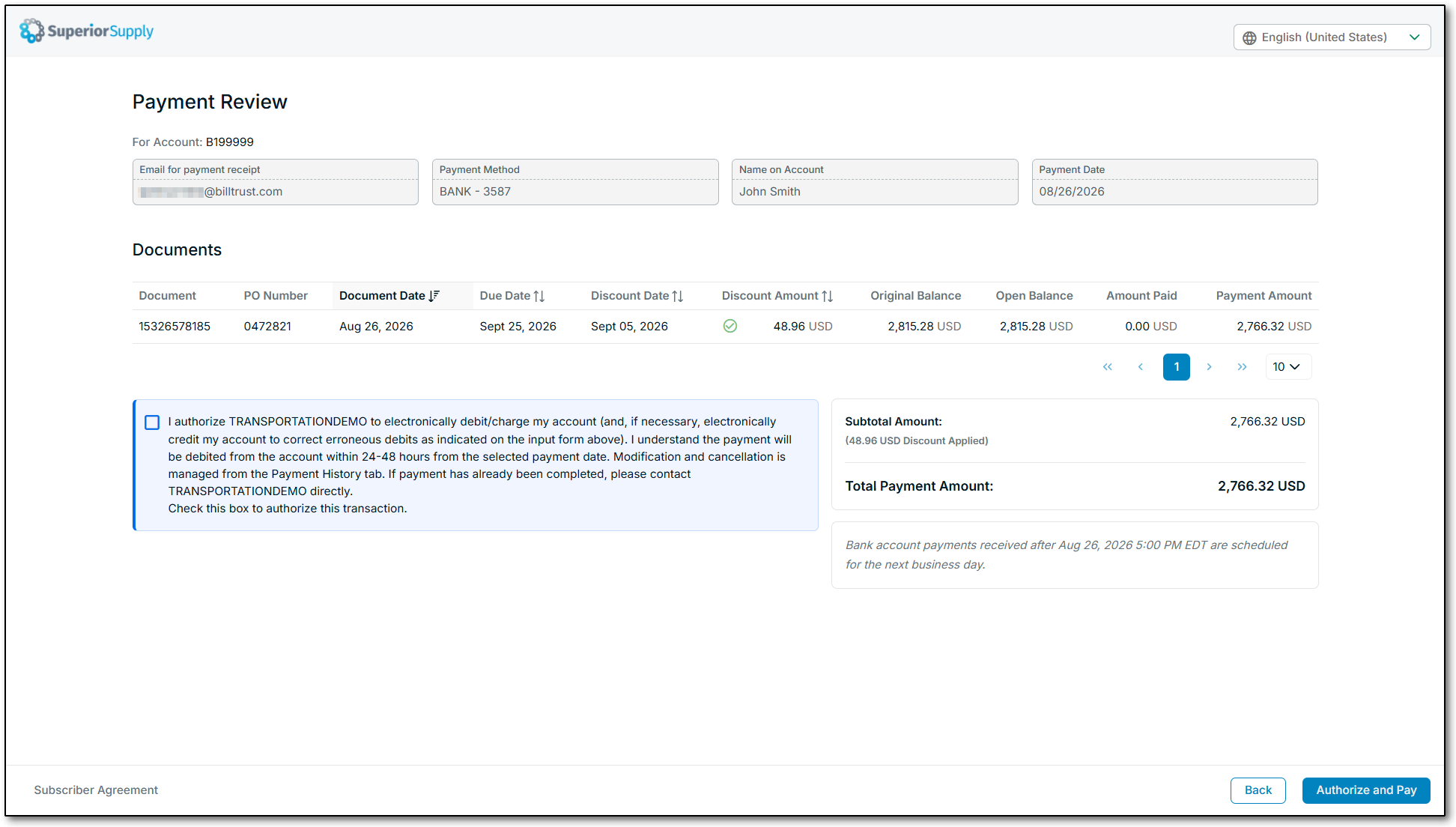This screenshot has width=1456, height=827.
Task: Click Authorize and Pay button
Action: coord(1366,790)
